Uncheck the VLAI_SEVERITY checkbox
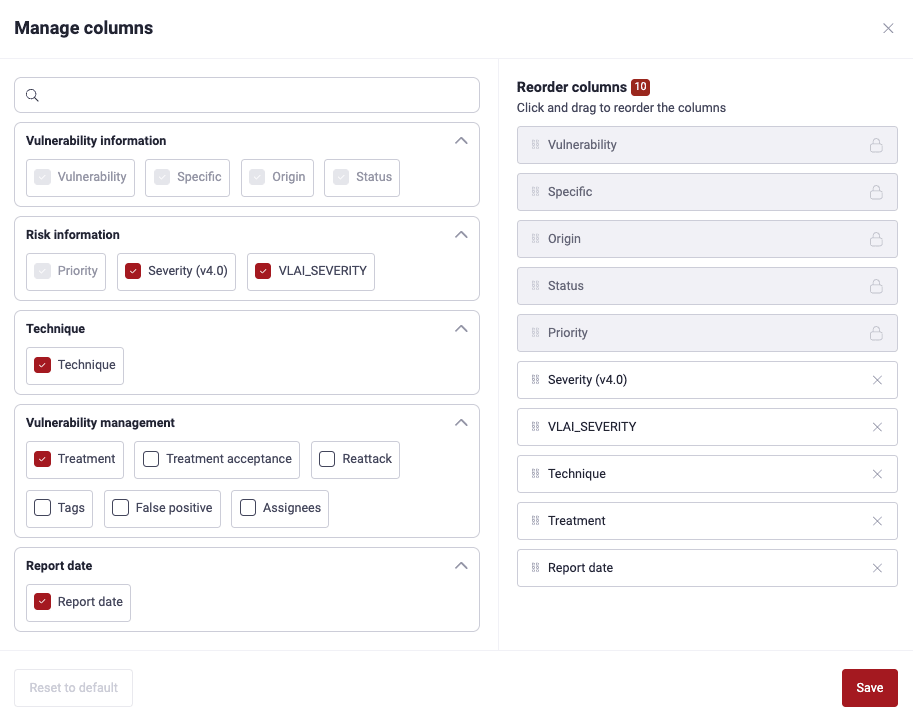This screenshot has height=721, width=913. (263, 271)
